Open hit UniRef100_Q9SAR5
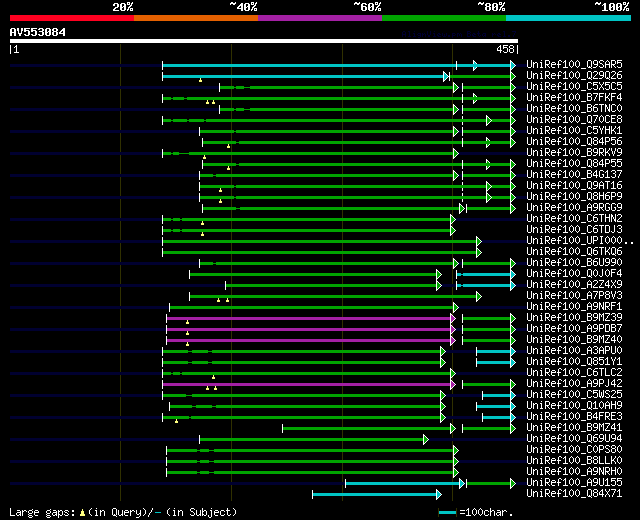This screenshot has height=520, width=640. [574, 64]
